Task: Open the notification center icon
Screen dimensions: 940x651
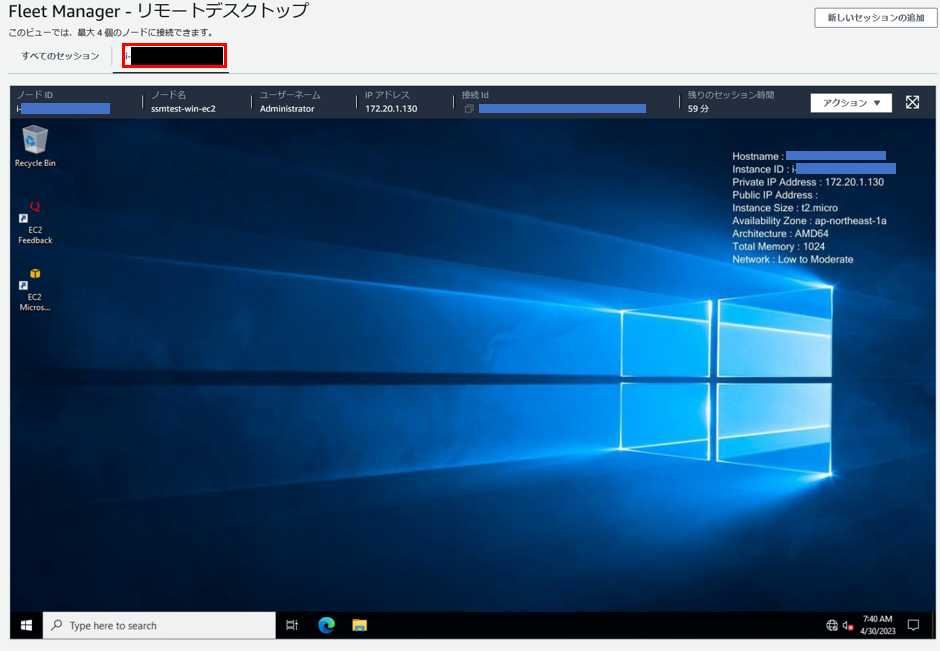Action: 913,625
